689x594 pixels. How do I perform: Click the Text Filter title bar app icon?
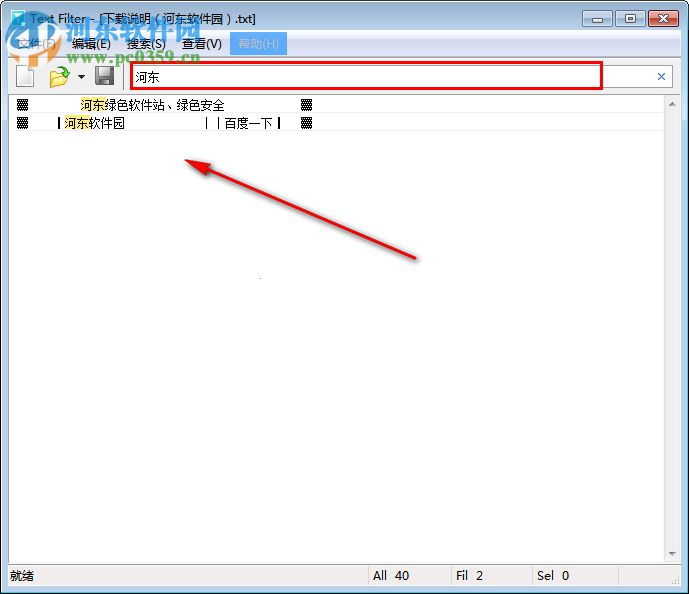18,18
